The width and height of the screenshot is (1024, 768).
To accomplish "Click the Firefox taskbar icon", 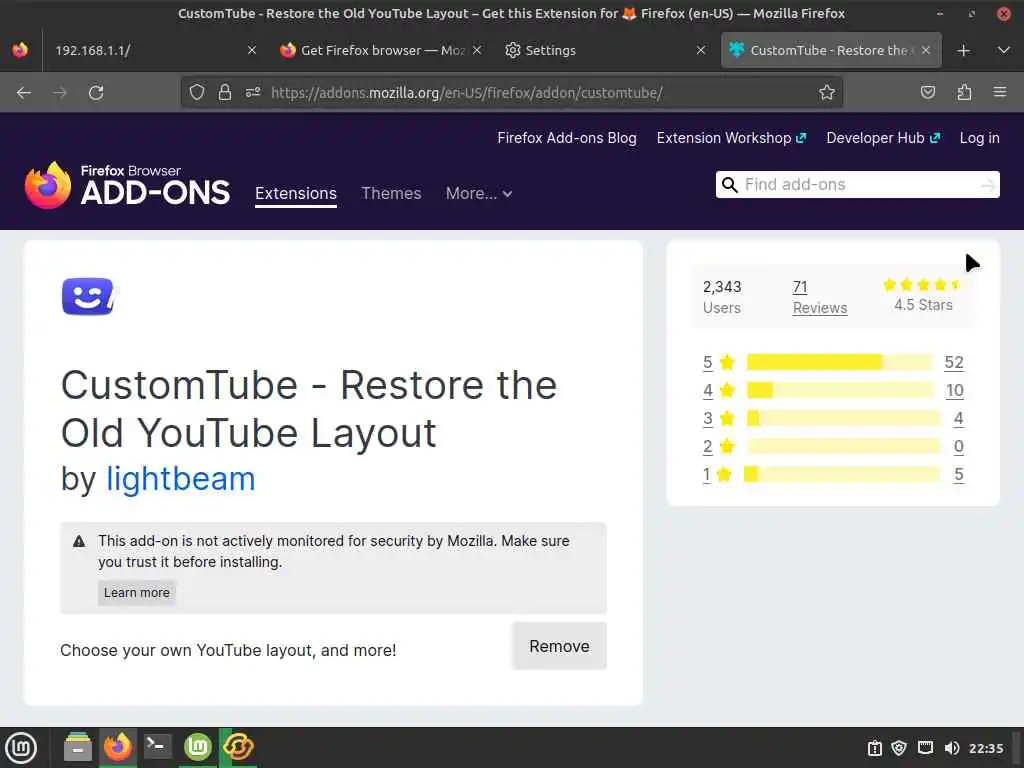I will pos(118,747).
